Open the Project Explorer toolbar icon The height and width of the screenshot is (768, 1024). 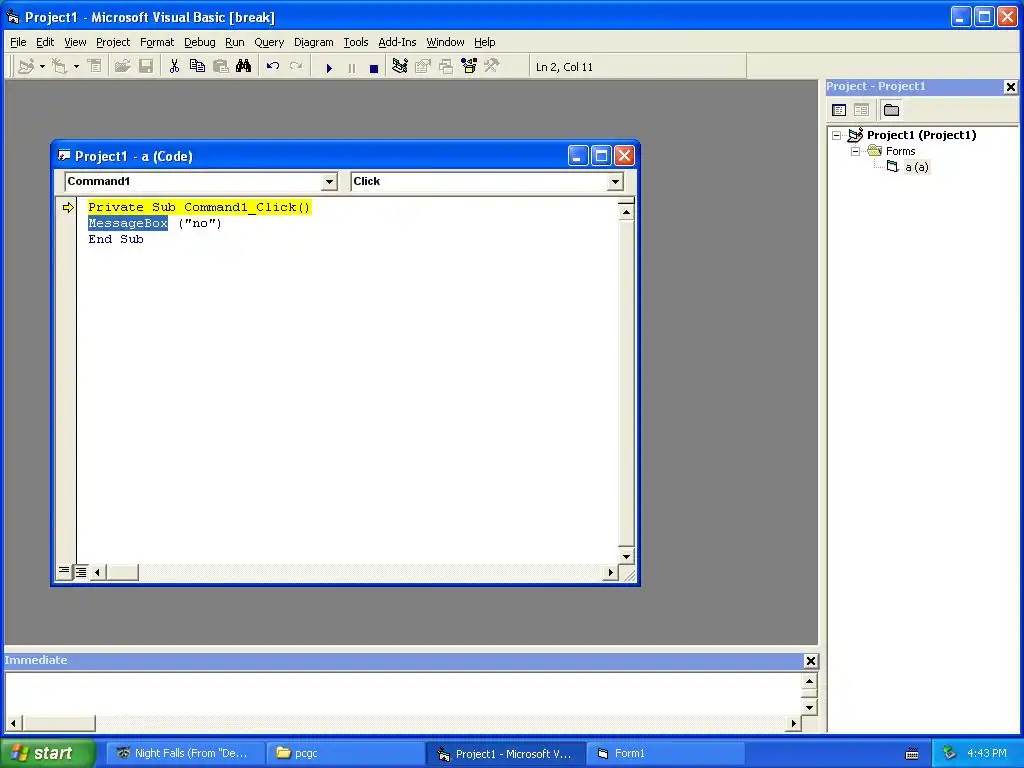[x=400, y=67]
